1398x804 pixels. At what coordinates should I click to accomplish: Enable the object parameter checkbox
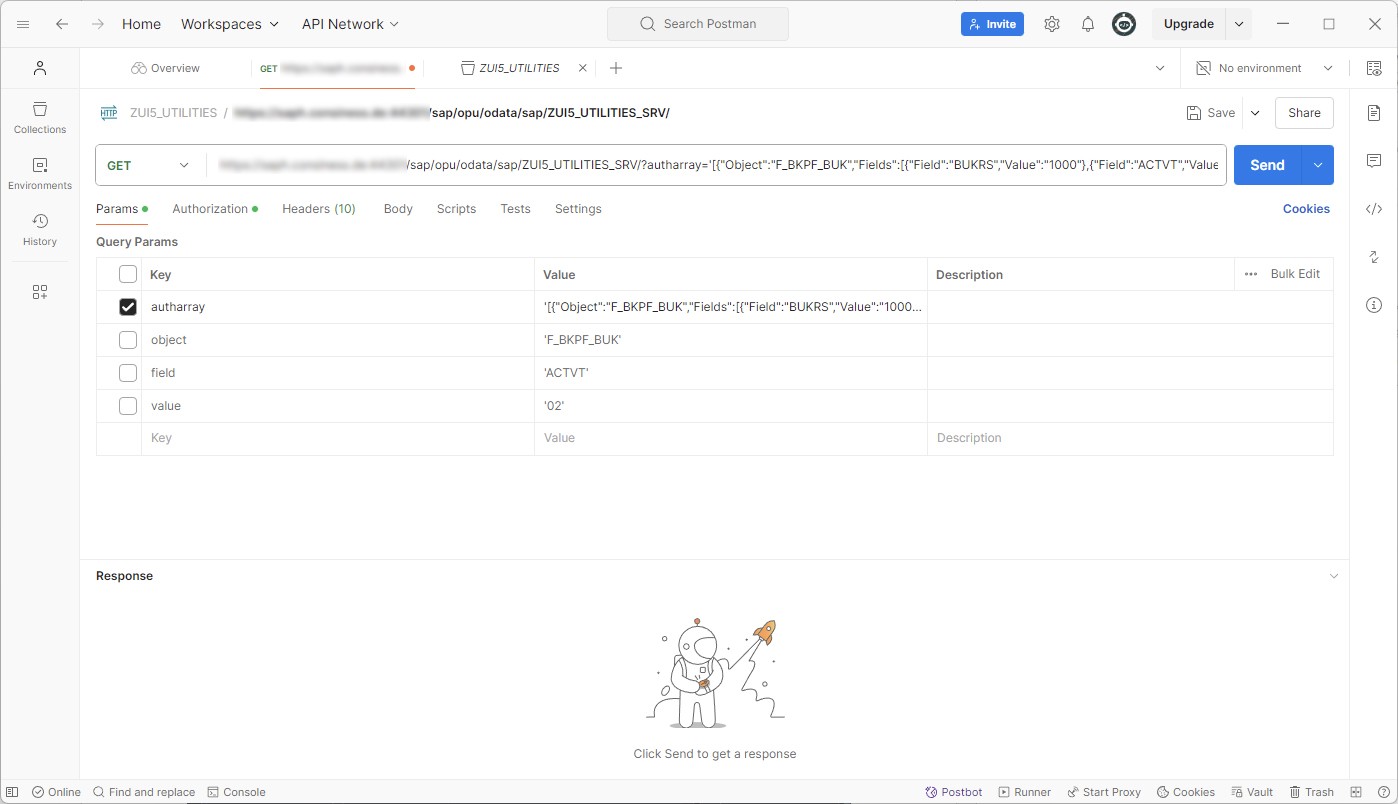click(x=128, y=340)
